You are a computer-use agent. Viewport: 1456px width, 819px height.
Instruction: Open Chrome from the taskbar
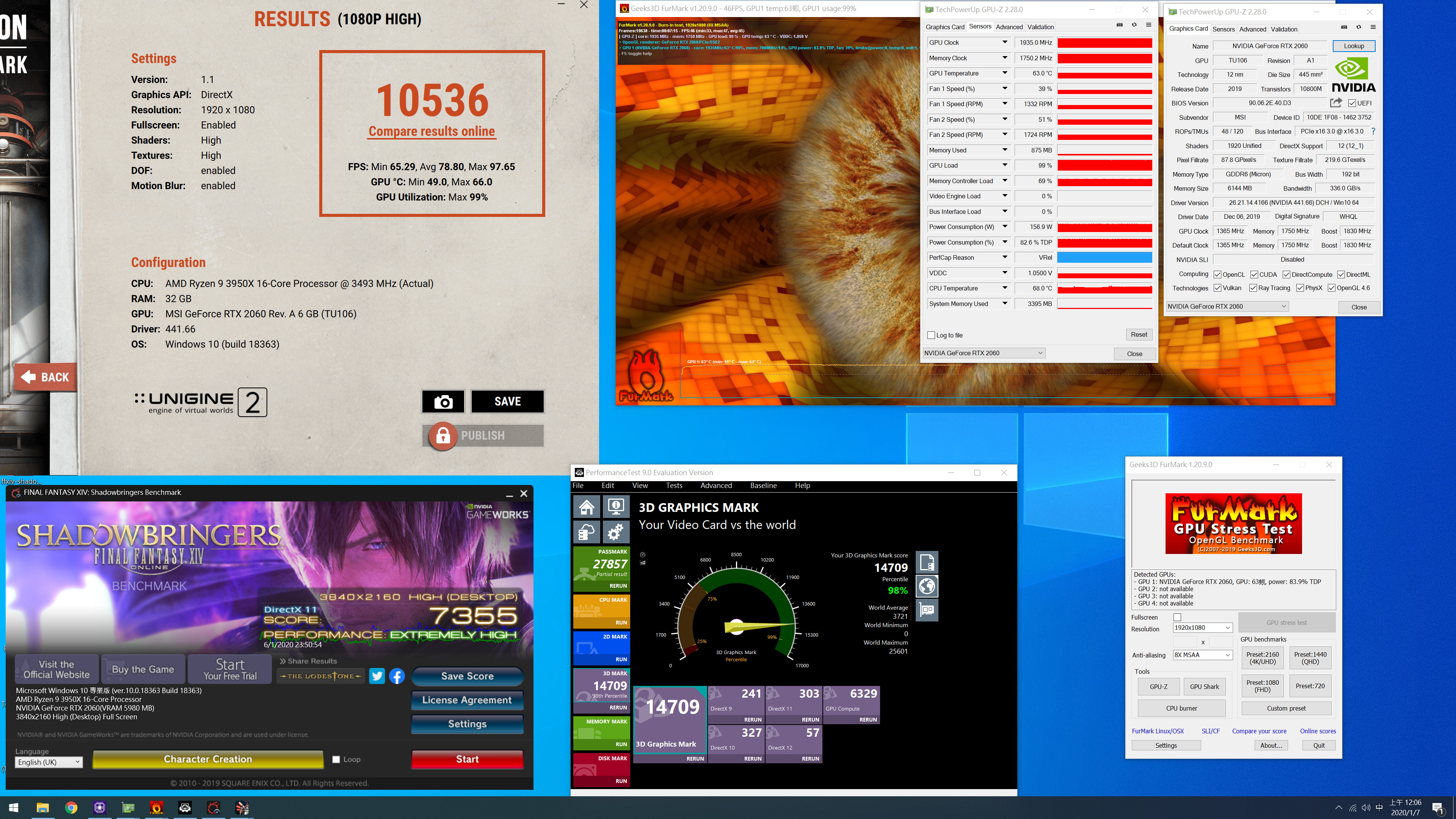[x=71, y=808]
